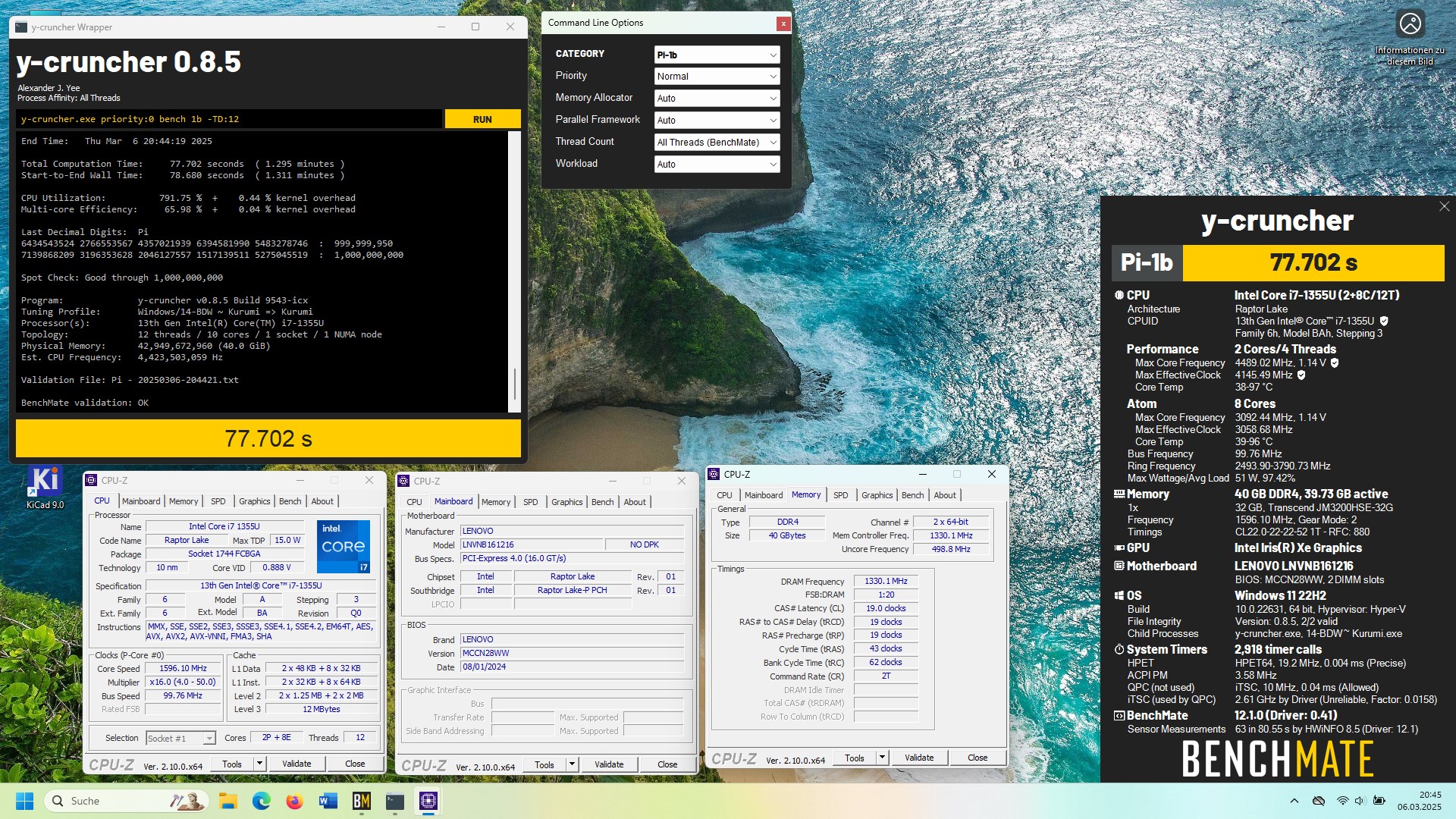
Task: Open the terminal icon in the taskbar
Action: coord(395,801)
